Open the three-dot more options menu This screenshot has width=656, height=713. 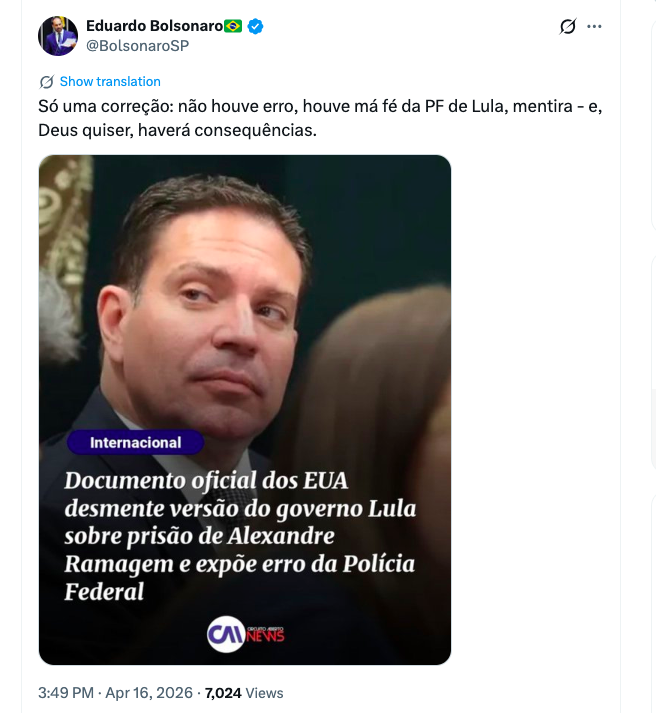pyautogui.click(x=595, y=27)
